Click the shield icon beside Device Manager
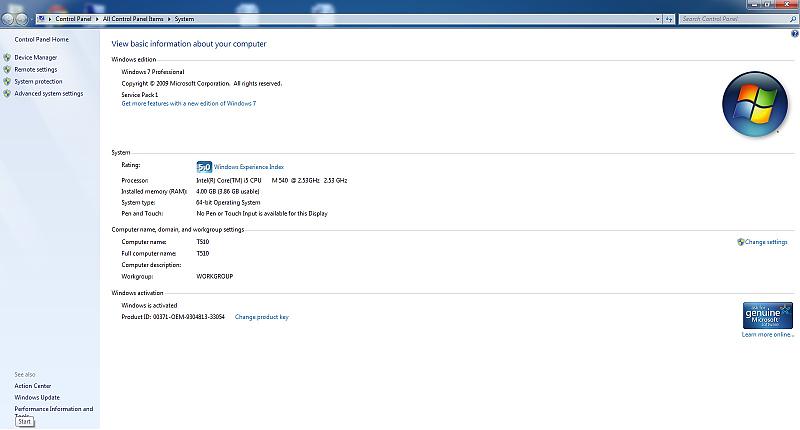Screen dimensions: 800x430 coord(8,58)
